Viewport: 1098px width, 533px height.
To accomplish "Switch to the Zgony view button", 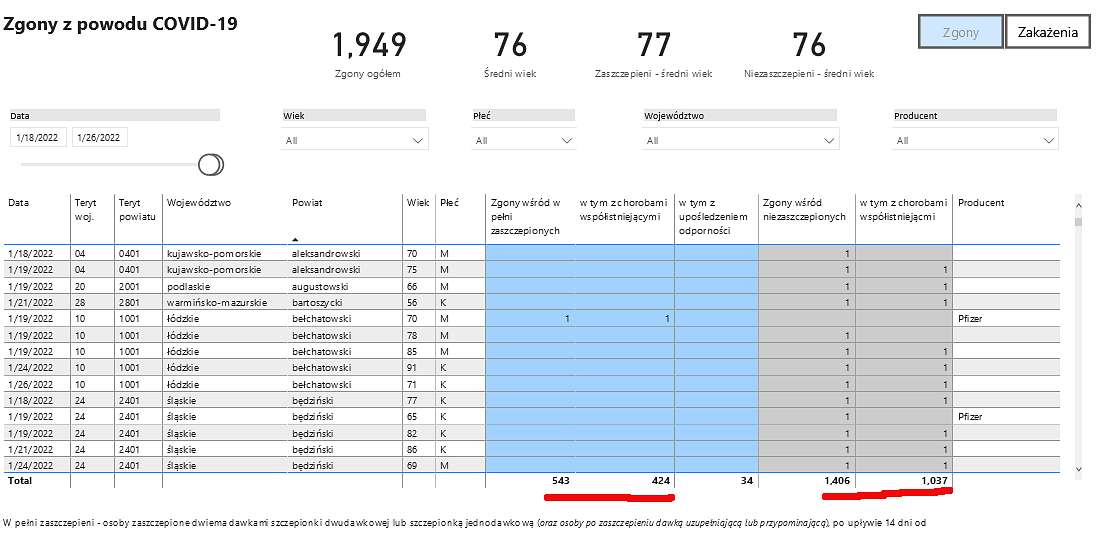I will 960,32.
